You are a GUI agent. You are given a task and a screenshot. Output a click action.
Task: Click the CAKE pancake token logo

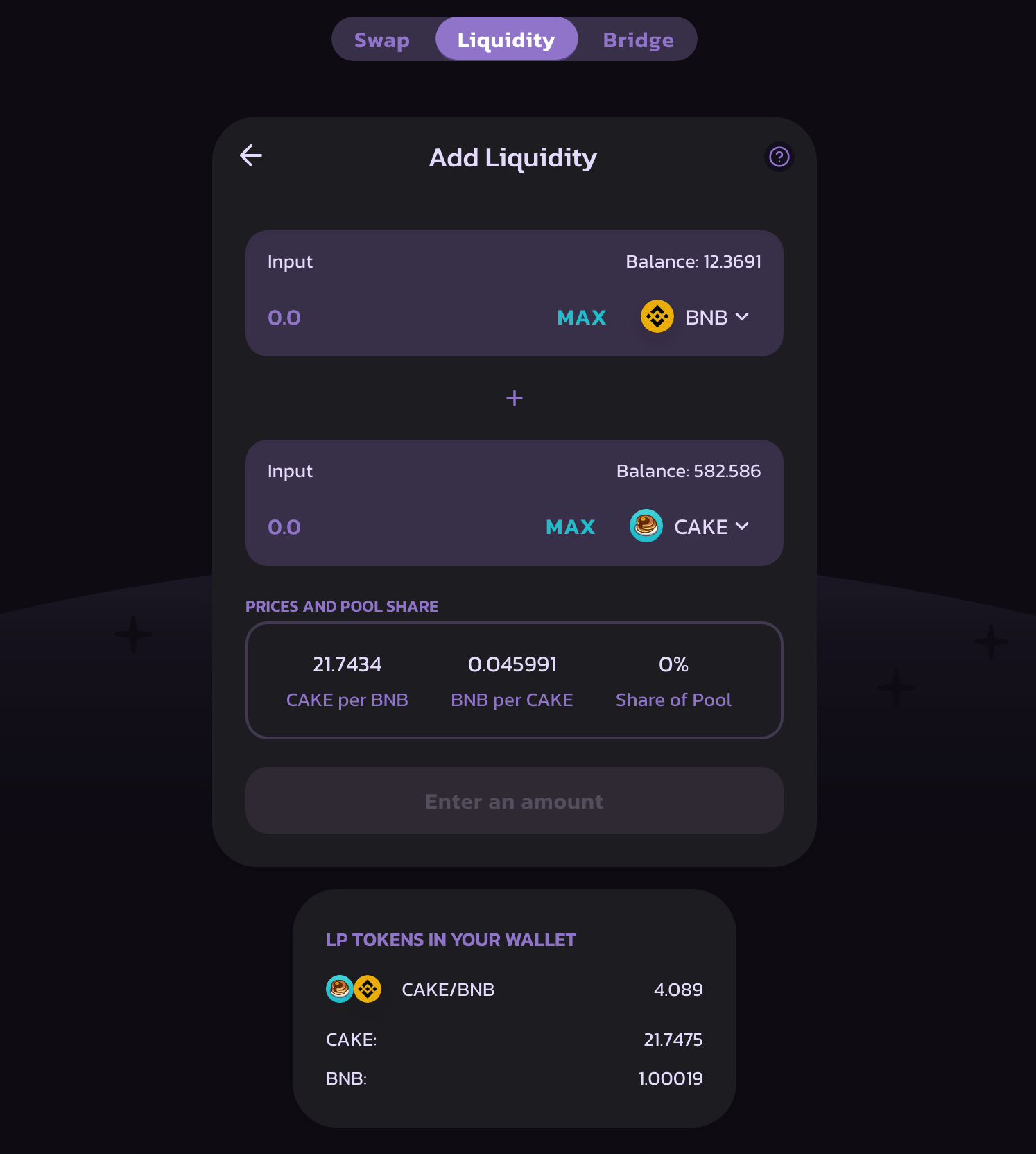pos(646,526)
